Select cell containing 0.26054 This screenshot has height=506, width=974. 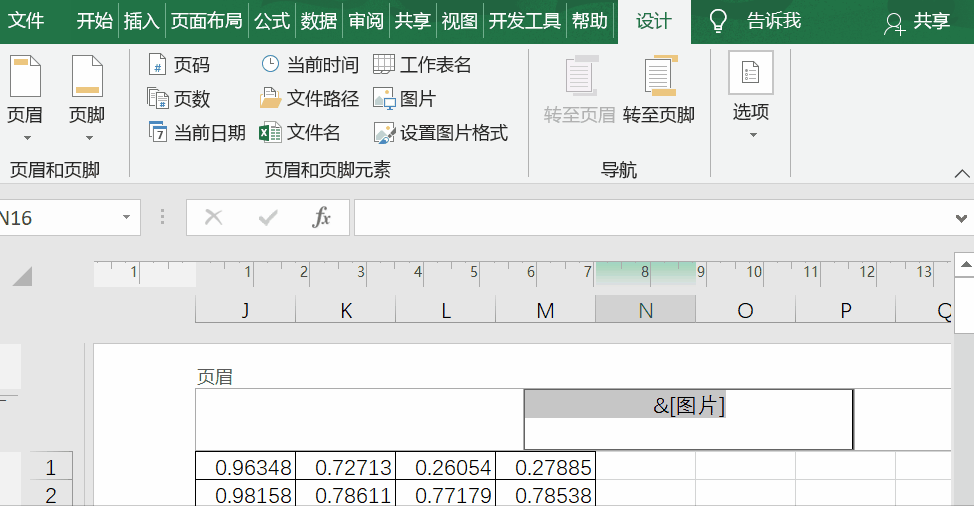pos(446,466)
